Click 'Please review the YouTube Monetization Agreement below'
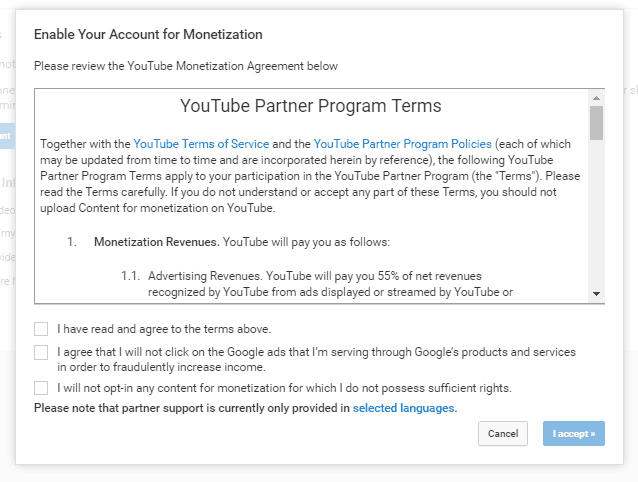The image size is (638, 482). point(186,66)
